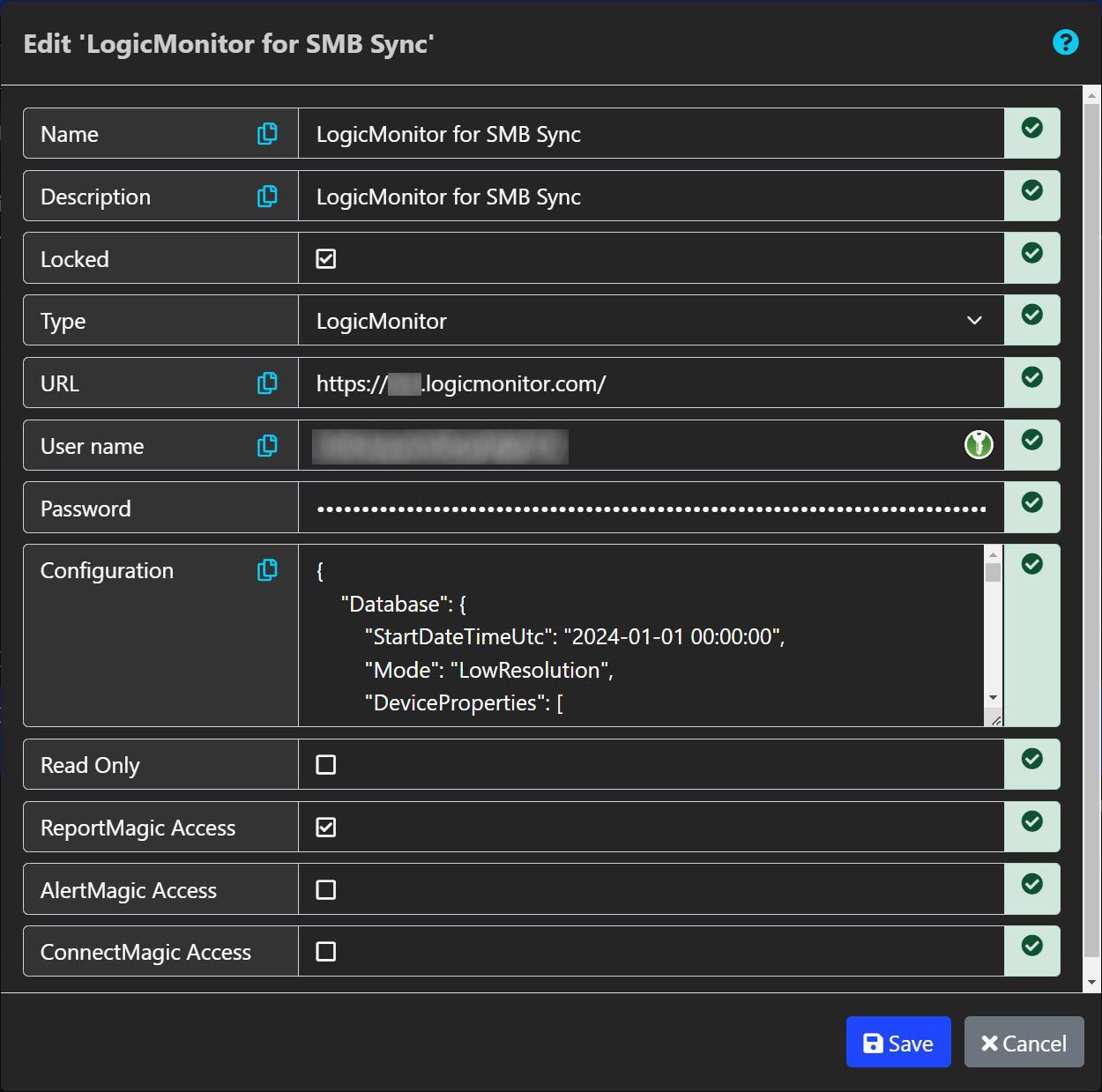Click the "Type" label

click(63, 322)
